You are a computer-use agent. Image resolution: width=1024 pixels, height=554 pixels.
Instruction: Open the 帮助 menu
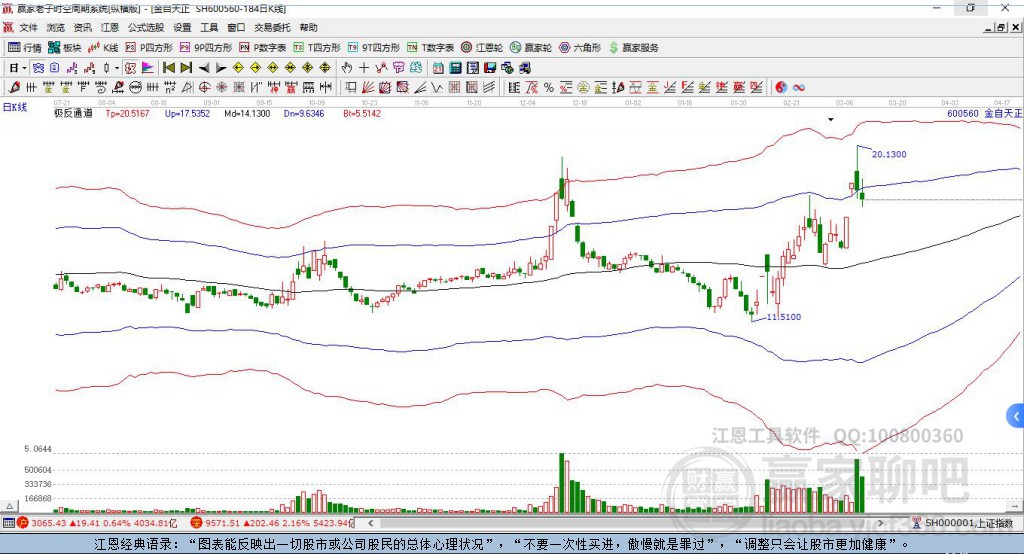308,27
